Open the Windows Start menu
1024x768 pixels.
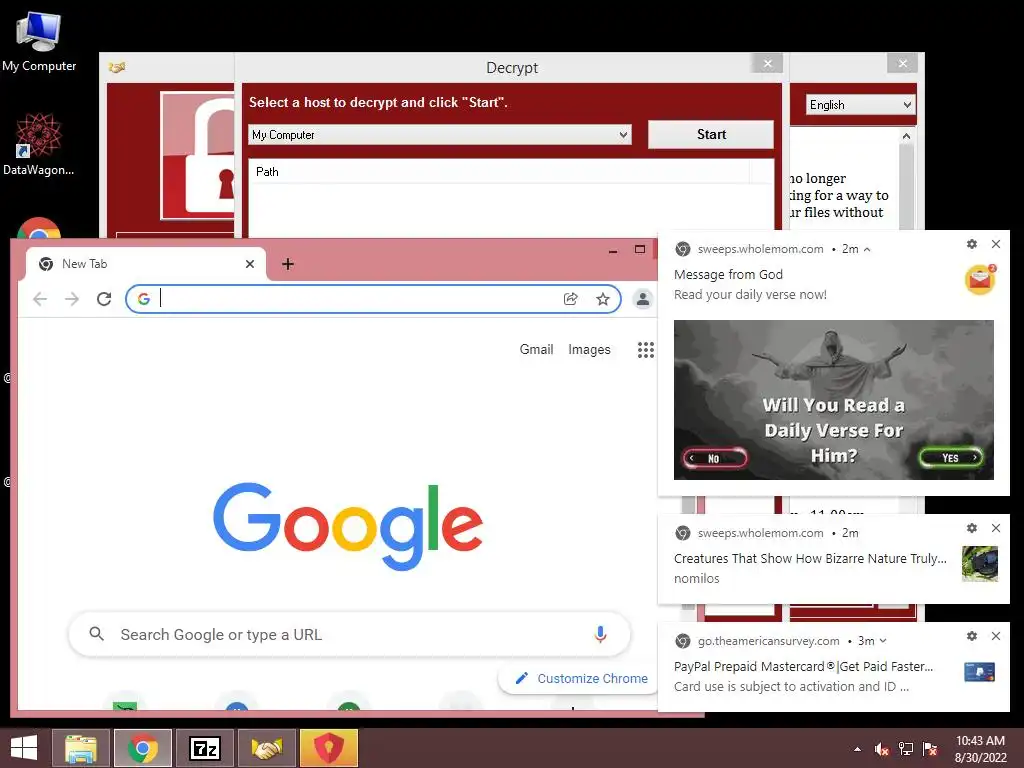click(24, 748)
